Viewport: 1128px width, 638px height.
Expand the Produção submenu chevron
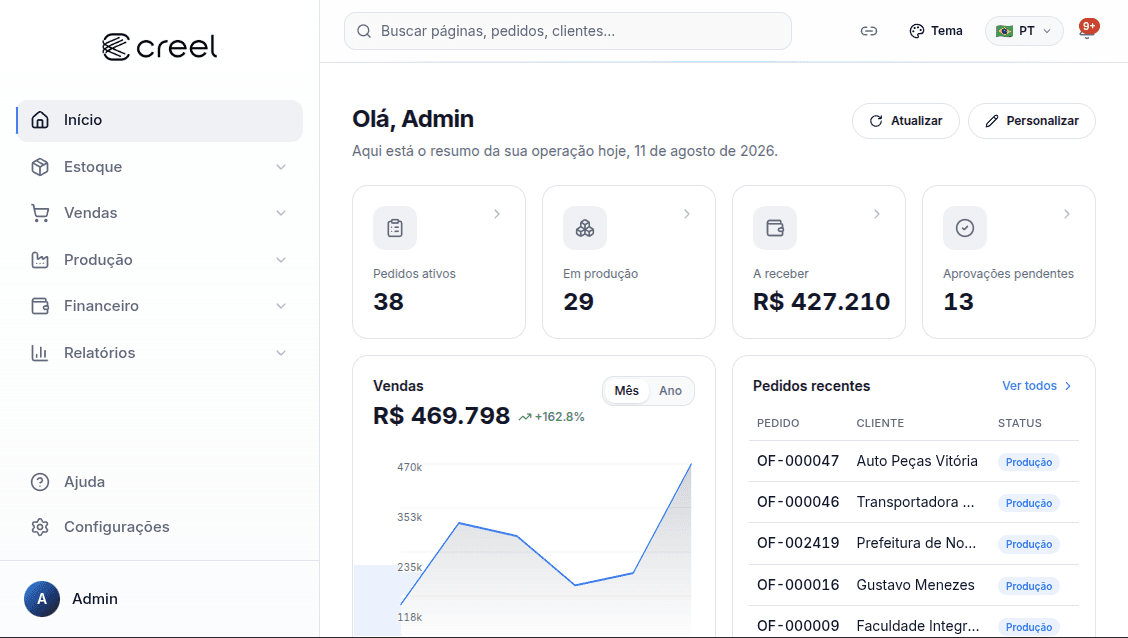(x=281, y=260)
